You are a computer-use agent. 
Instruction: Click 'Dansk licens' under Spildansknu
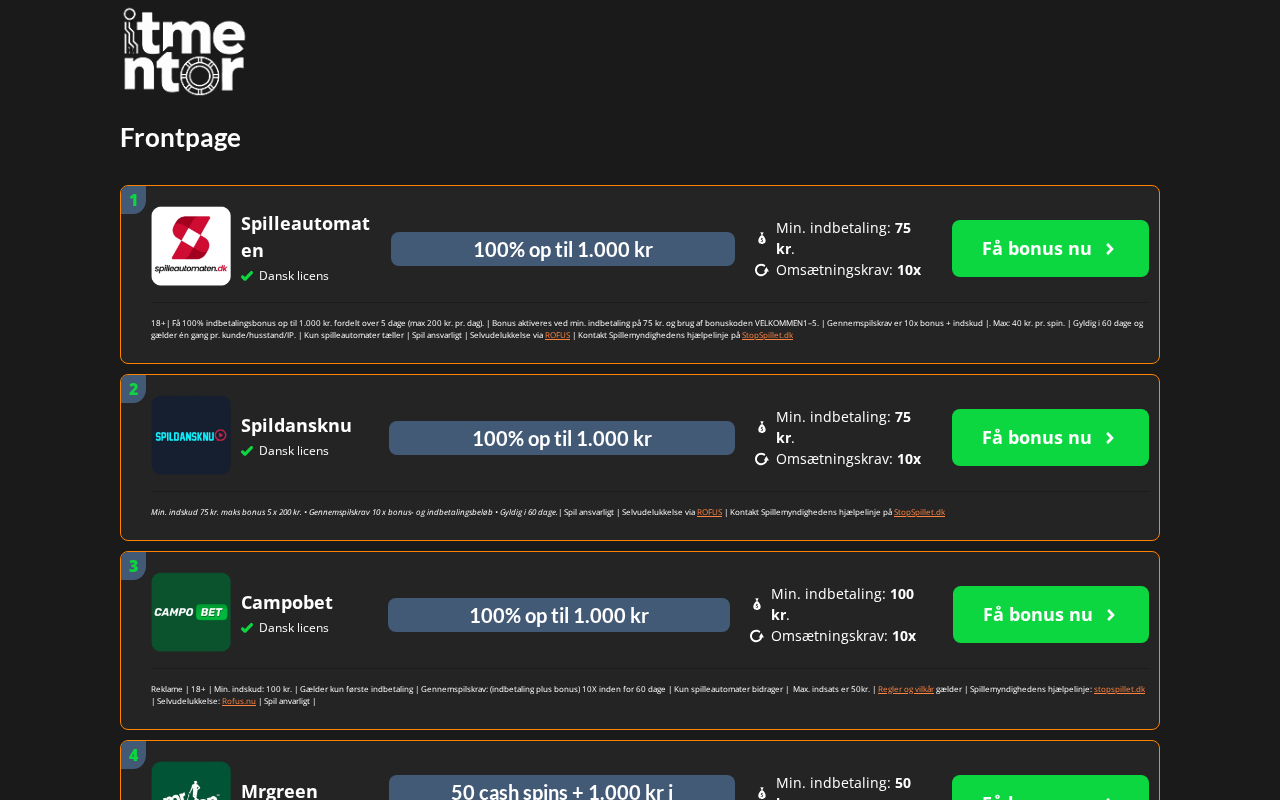click(x=294, y=451)
